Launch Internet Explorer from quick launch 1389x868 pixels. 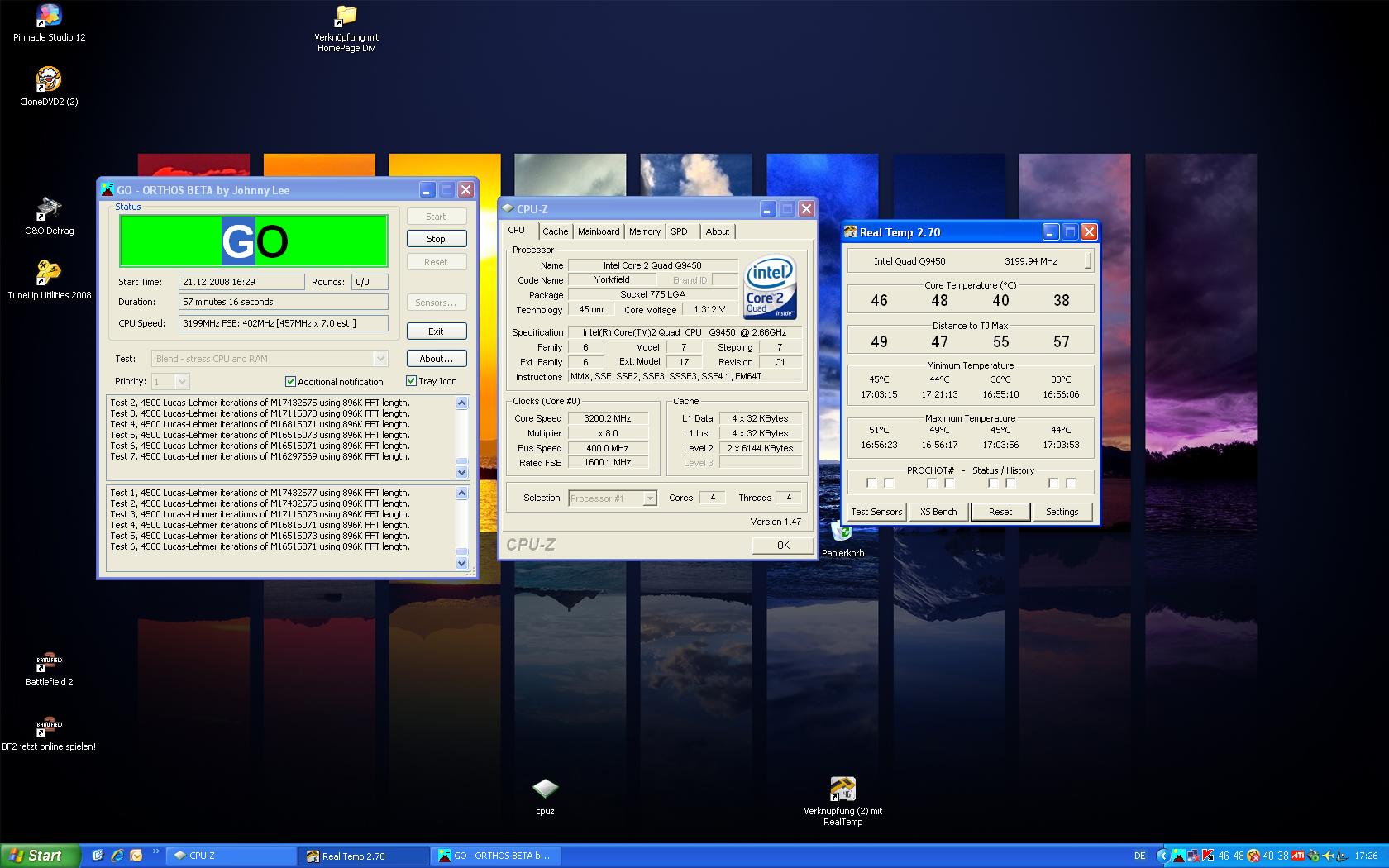pyautogui.click(x=117, y=856)
